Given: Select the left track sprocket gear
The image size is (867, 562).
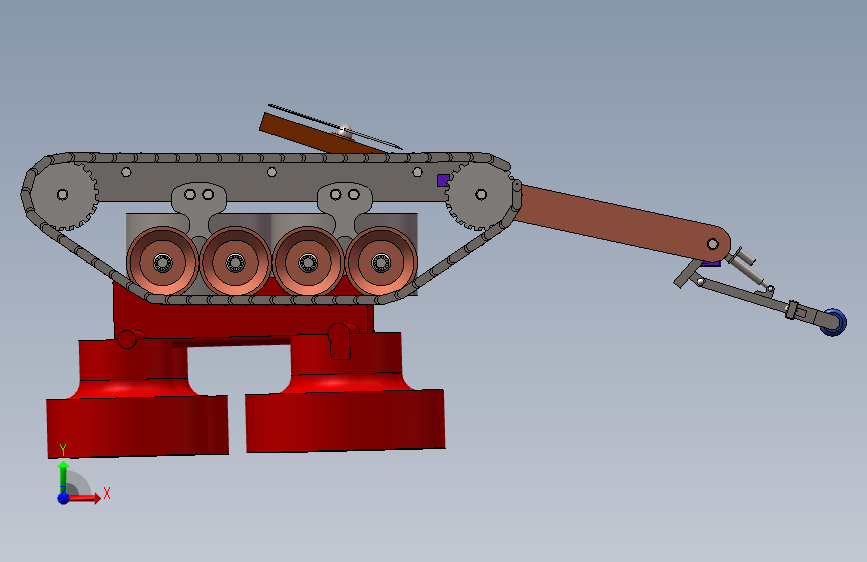Looking at the screenshot, I should 63,194.
